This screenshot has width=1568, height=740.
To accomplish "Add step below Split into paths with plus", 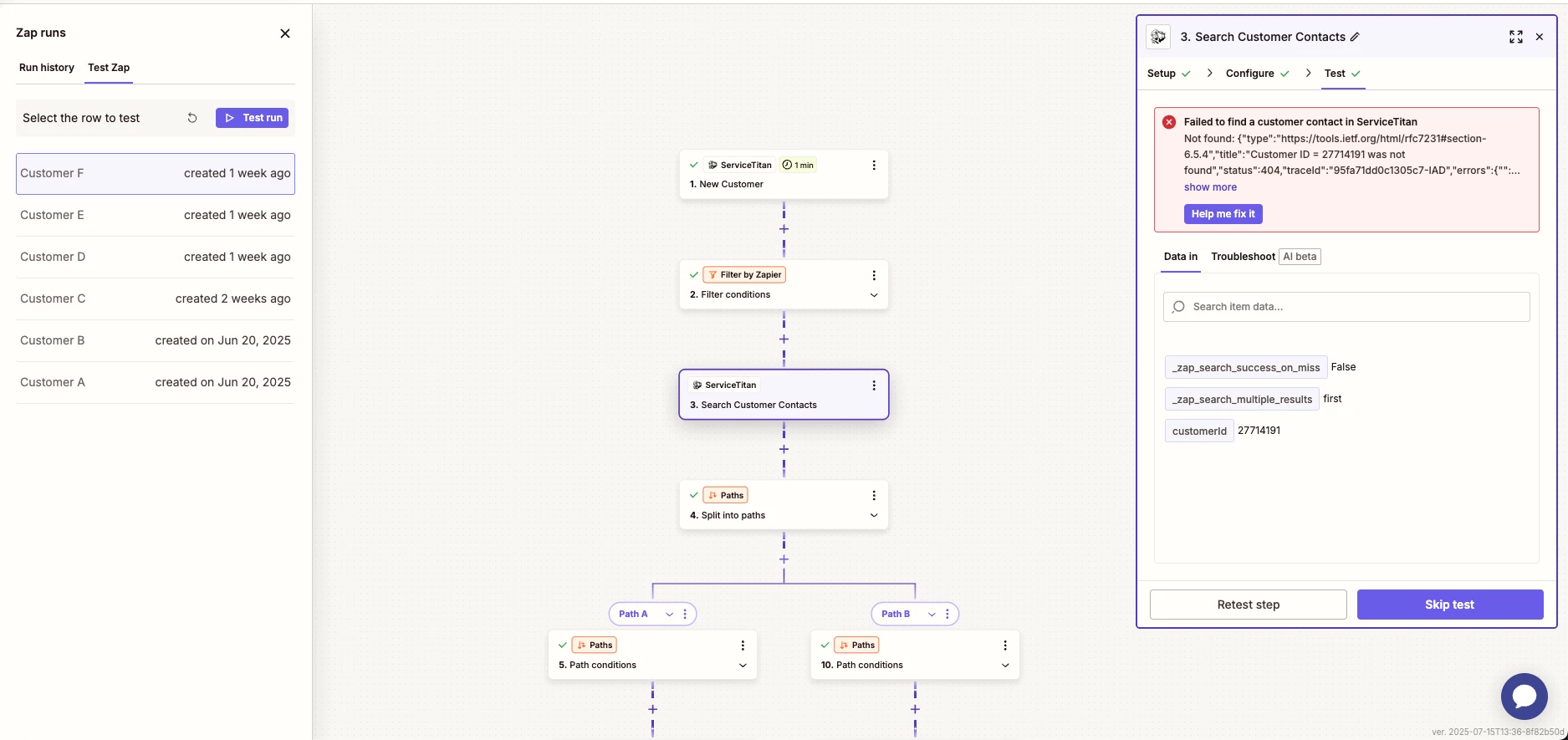I will point(784,559).
